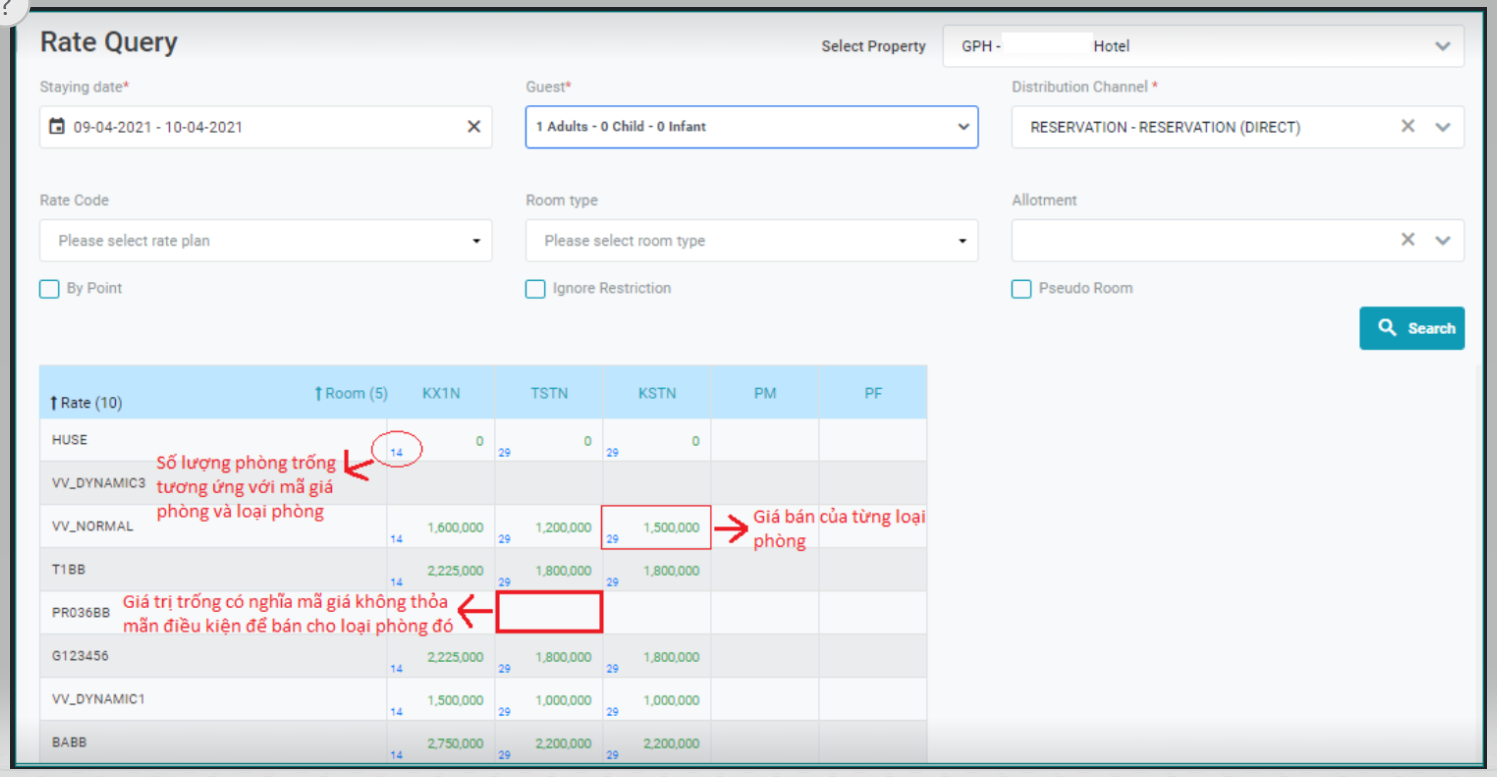Clear the staying date with X icon
Screen dimensions: 1497x777
click(x=474, y=127)
